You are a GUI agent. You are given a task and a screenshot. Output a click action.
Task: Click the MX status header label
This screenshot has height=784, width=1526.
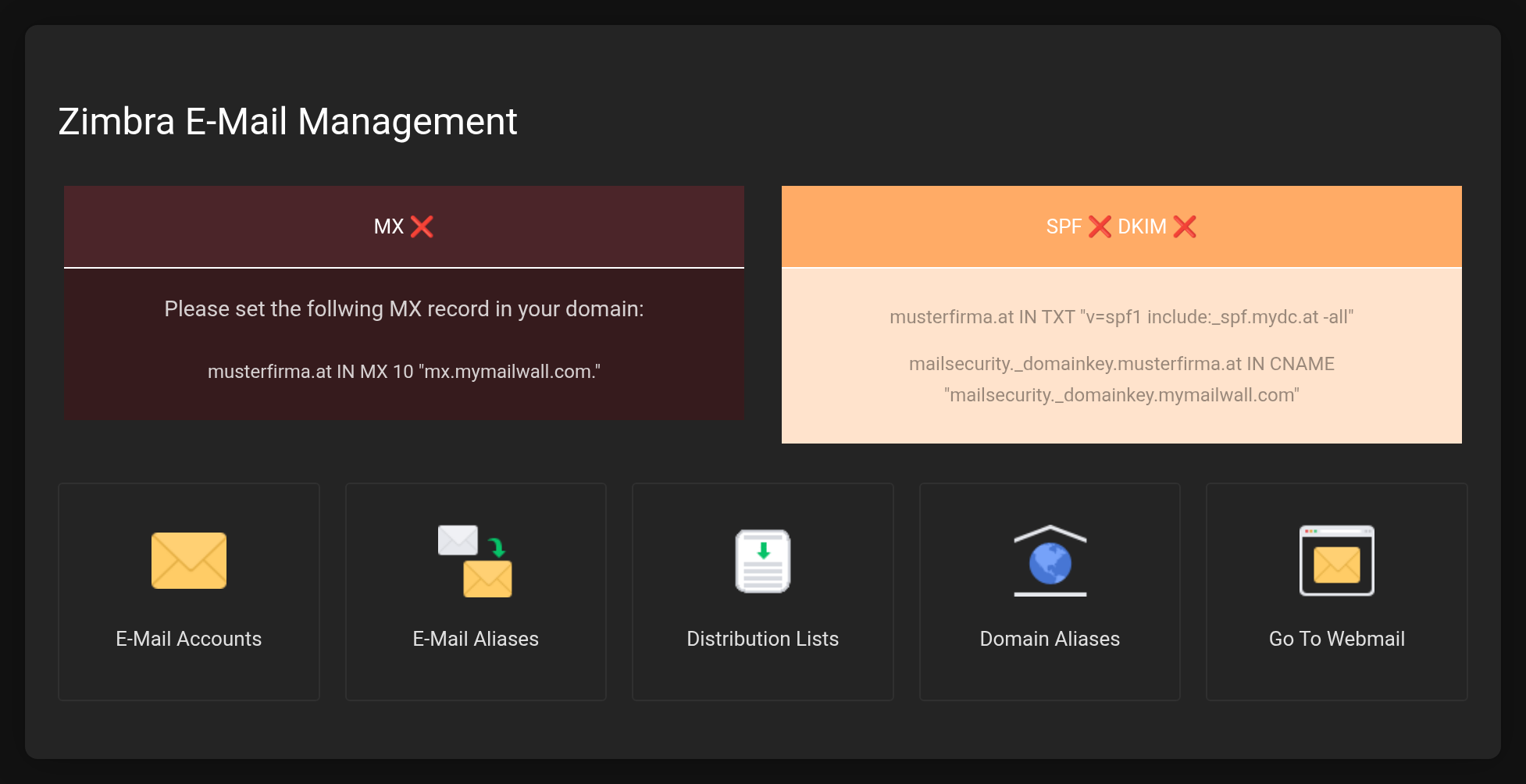coord(389,226)
